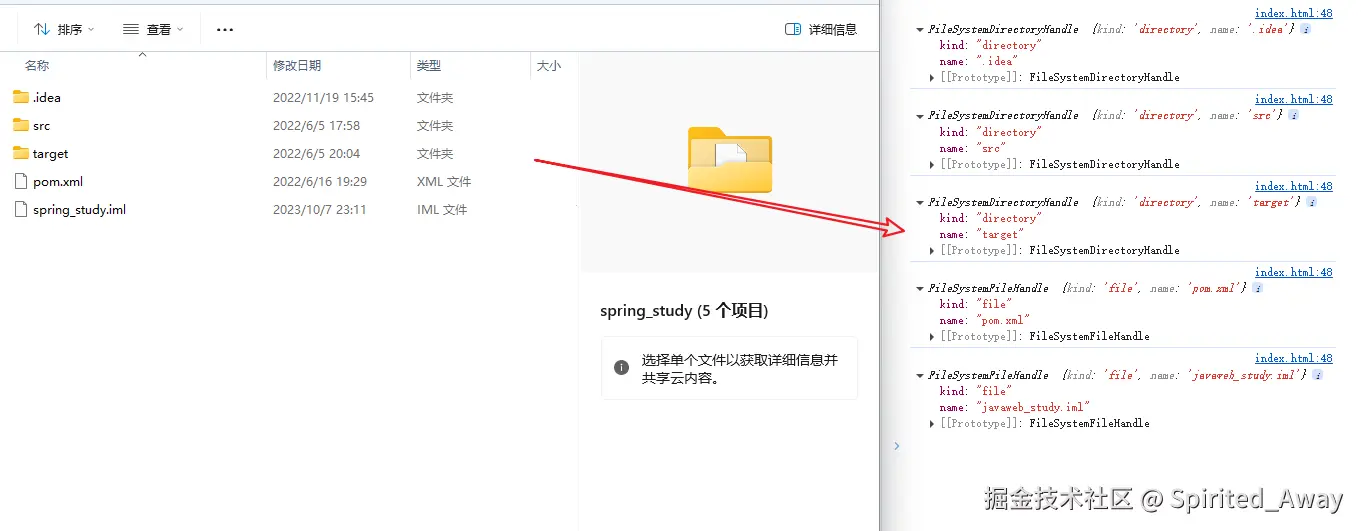Sort by the 名称 column header
1361x531 pixels.
click(x=37, y=65)
